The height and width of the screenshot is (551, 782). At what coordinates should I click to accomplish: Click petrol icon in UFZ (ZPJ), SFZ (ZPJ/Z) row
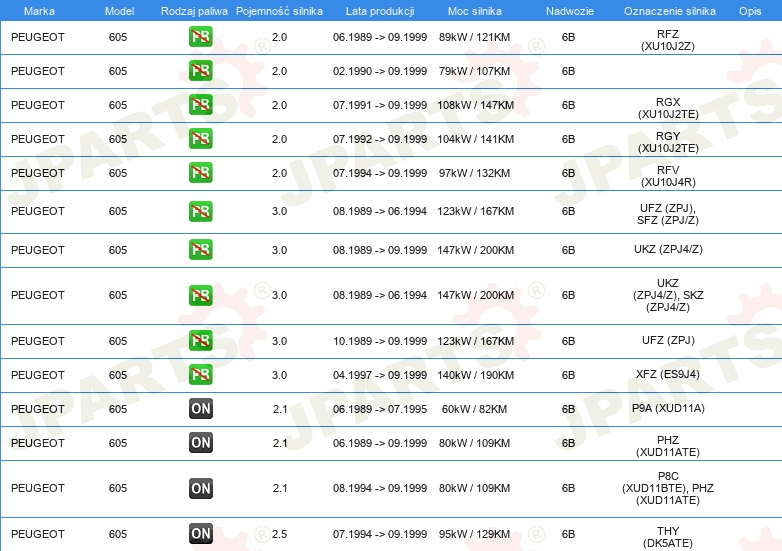pyautogui.click(x=200, y=211)
